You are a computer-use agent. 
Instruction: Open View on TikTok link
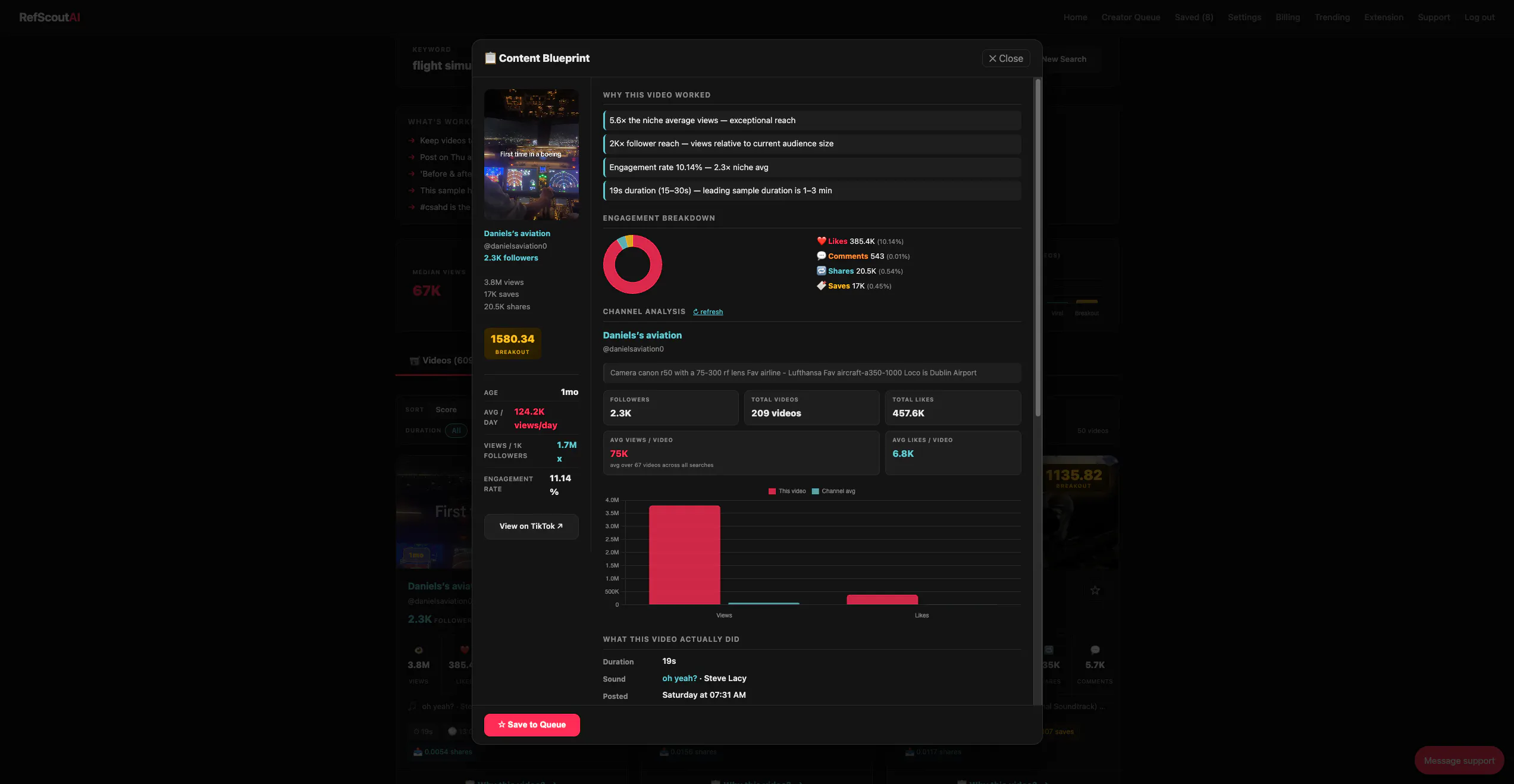pyautogui.click(x=531, y=526)
